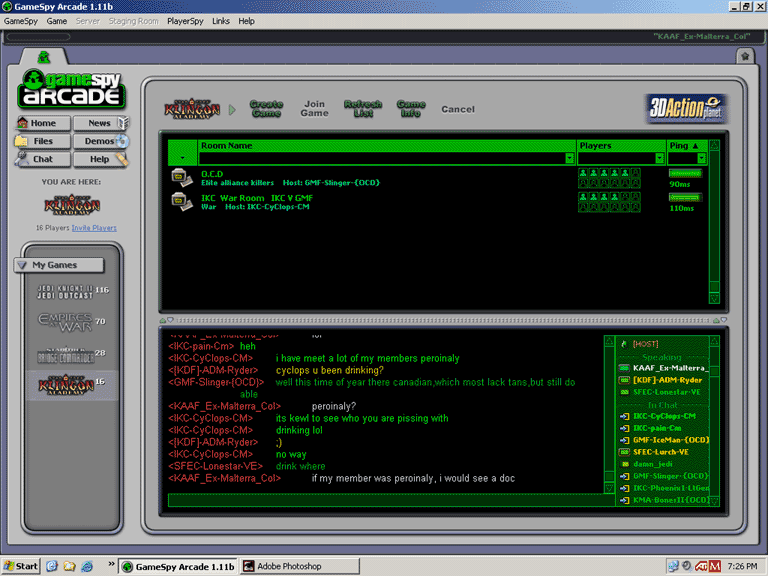Select the O.C.D room icon
Viewport: 768px width, 576px height.
pyautogui.click(x=182, y=177)
